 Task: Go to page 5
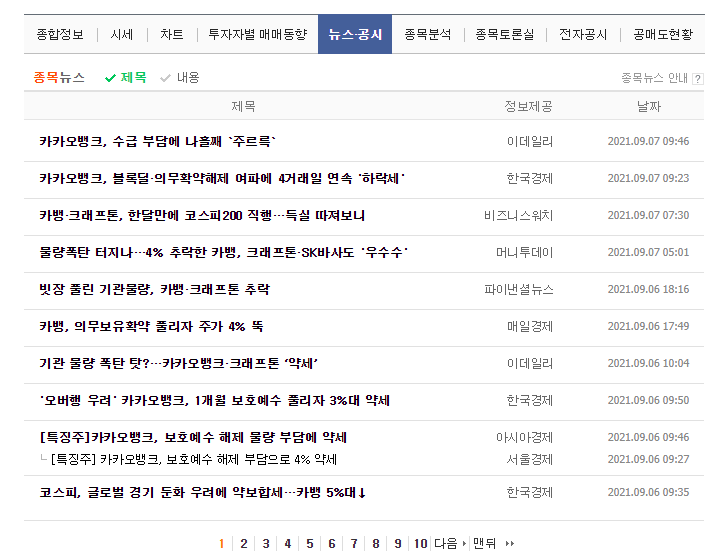tap(310, 544)
